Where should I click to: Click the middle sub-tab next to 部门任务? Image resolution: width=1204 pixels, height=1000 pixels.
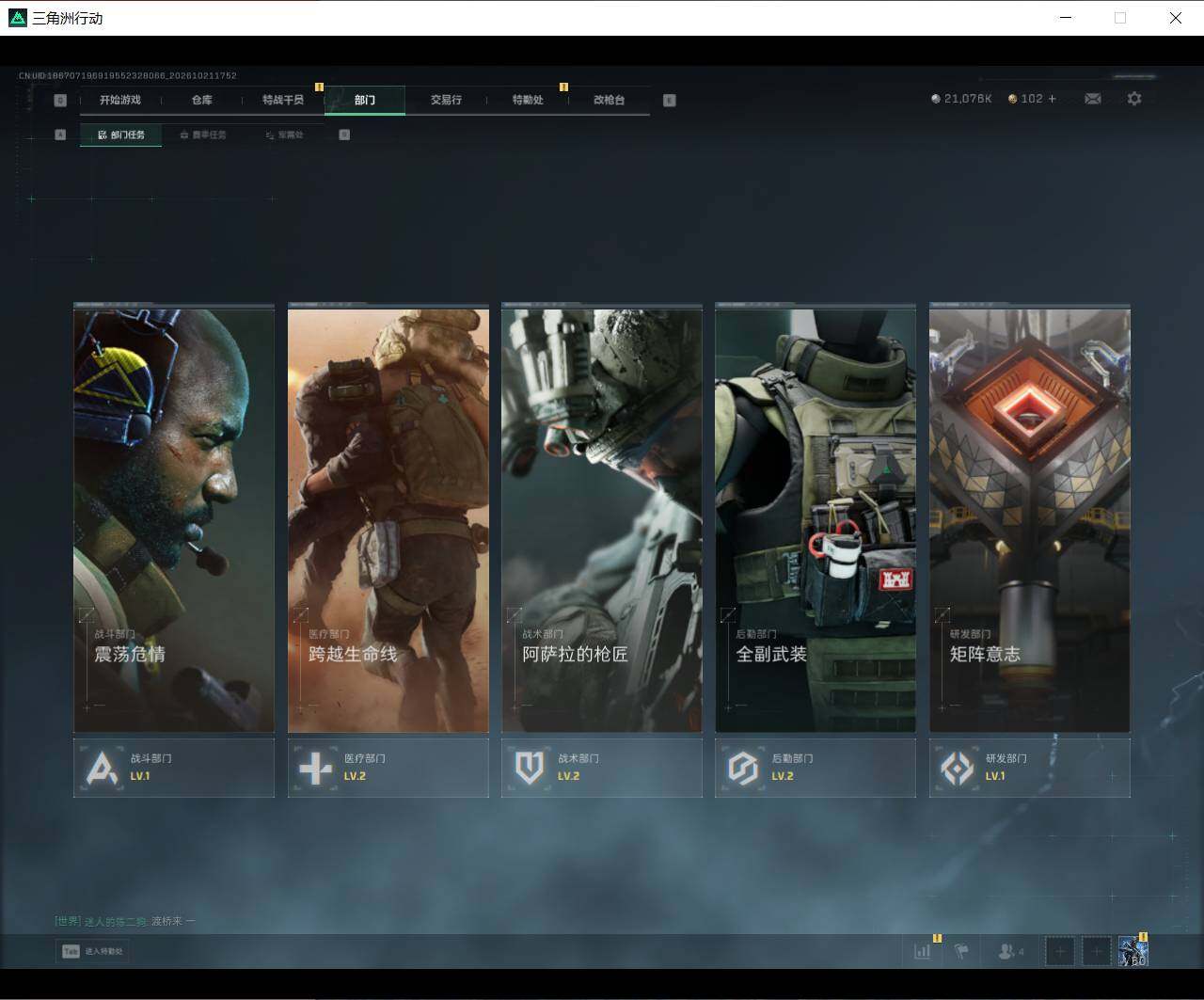tap(203, 135)
